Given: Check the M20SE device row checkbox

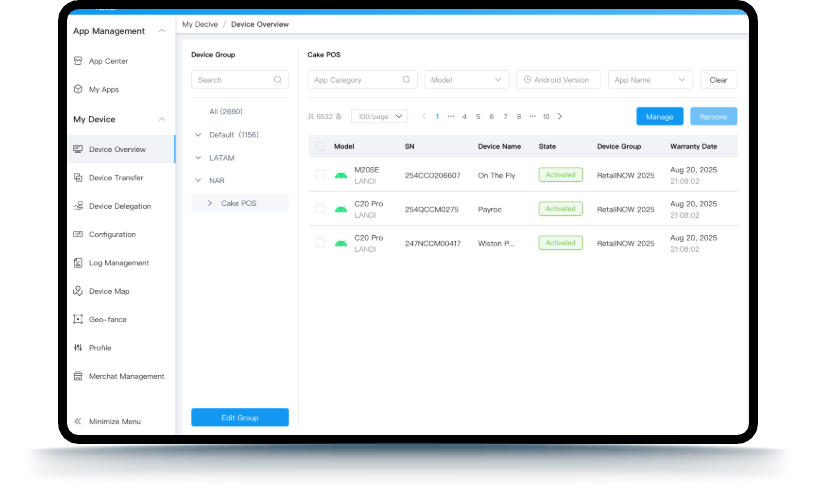Looking at the screenshot, I should (320, 175).
